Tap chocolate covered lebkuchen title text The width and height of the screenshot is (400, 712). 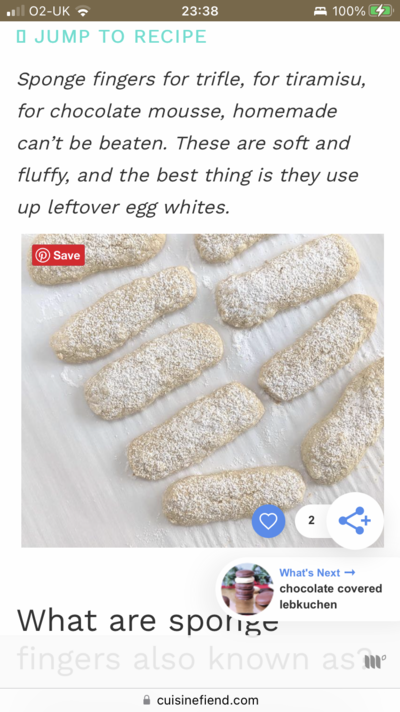coord(331,597)
